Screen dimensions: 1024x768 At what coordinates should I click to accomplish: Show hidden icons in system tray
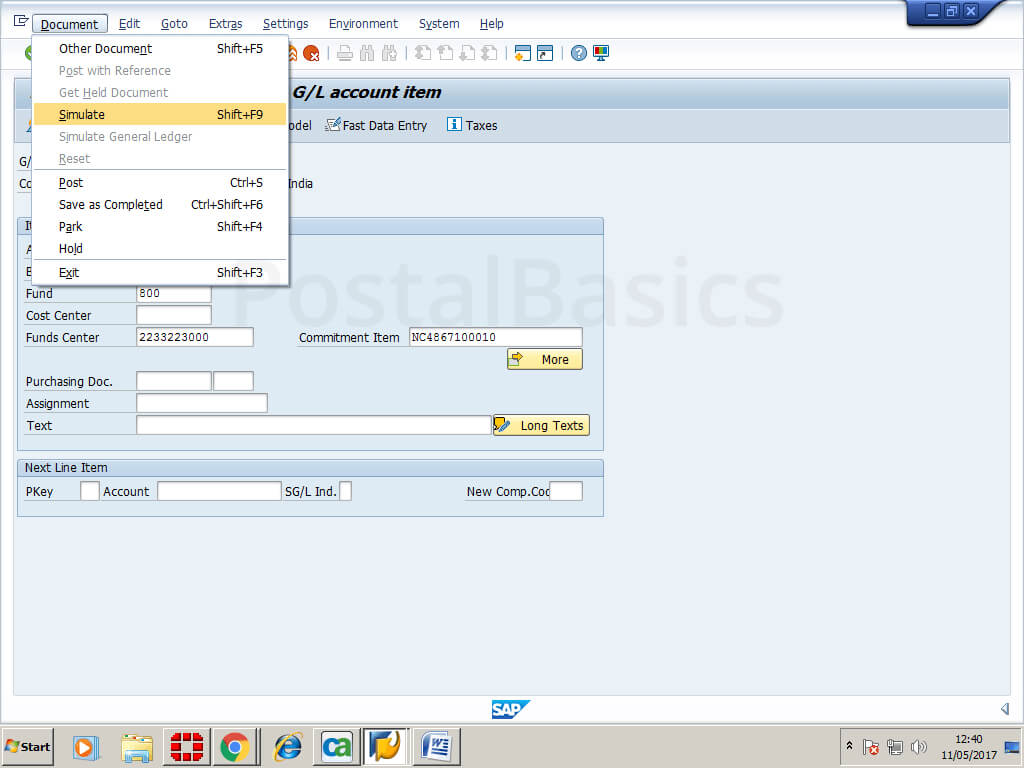(850, 746)
